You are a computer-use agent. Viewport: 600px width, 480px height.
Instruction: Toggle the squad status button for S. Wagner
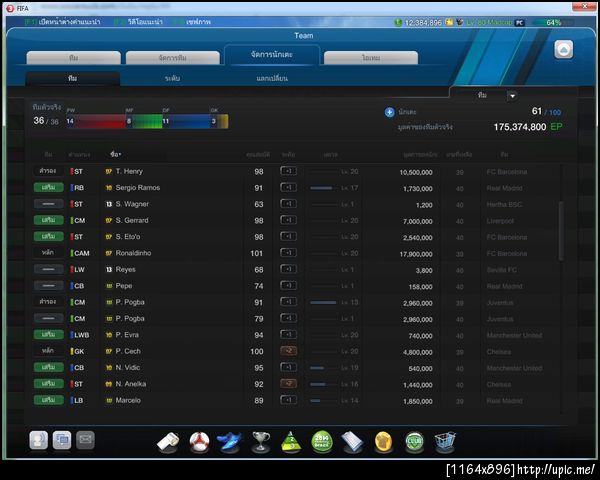click(49, 204)
